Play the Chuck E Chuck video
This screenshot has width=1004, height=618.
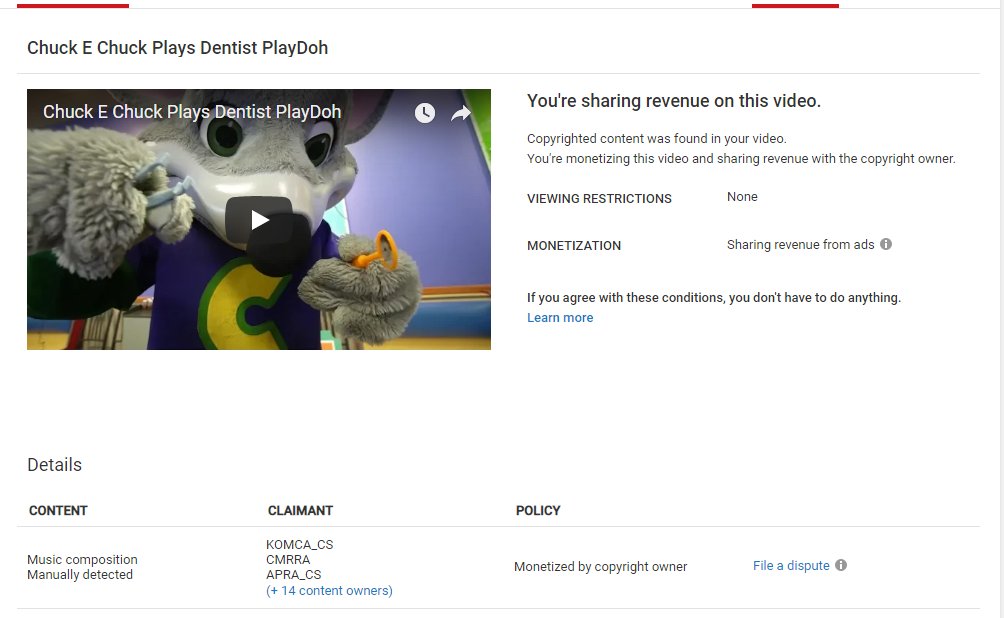(259, 220)
